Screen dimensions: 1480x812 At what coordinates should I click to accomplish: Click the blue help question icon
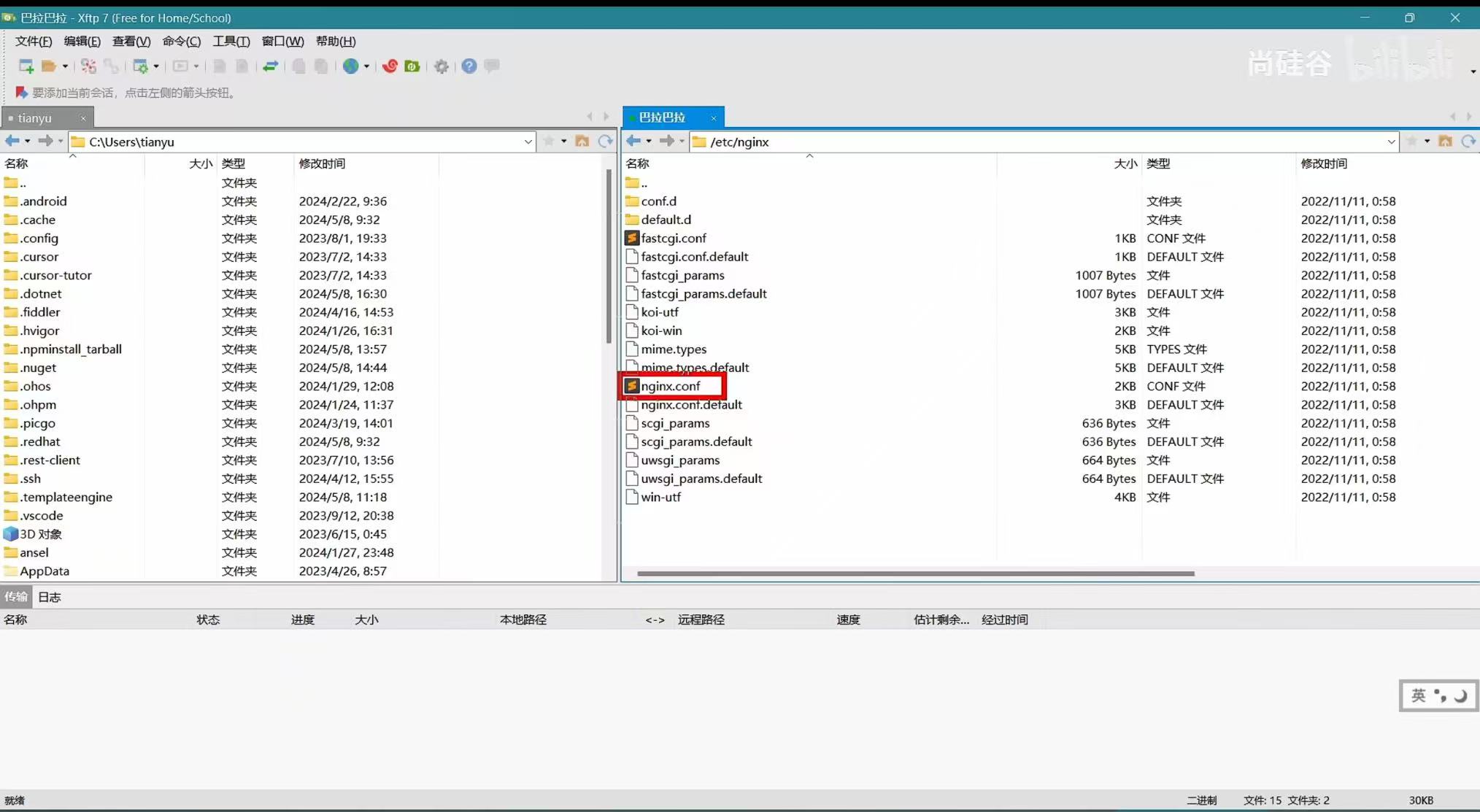pos(469,66)
